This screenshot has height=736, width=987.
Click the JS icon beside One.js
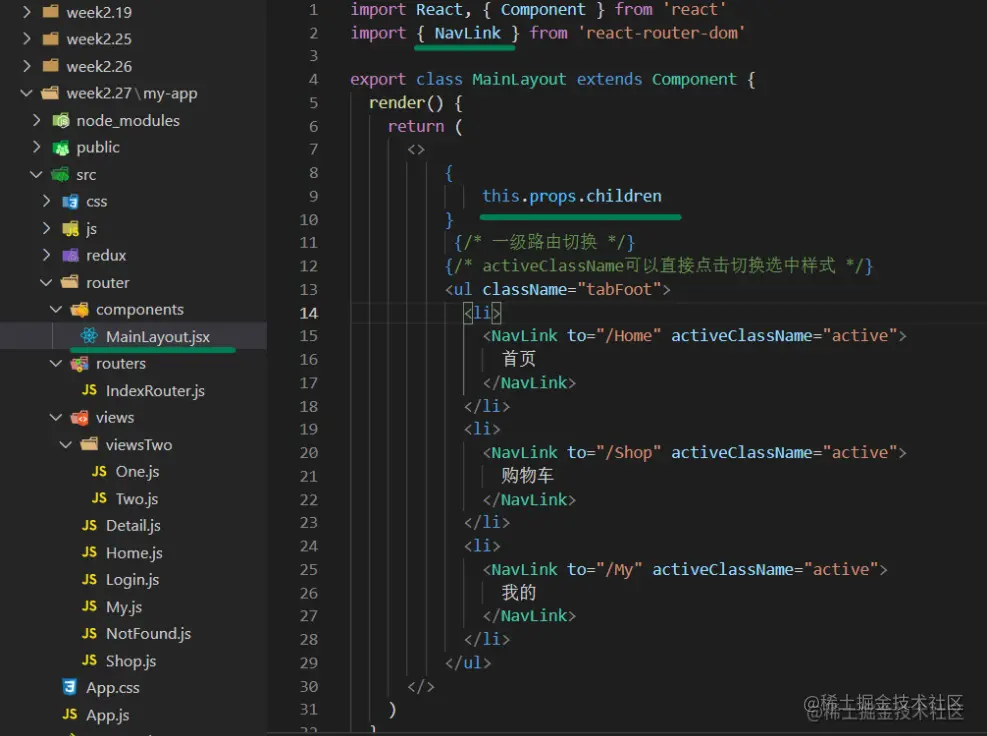click(x=99, y=471)
